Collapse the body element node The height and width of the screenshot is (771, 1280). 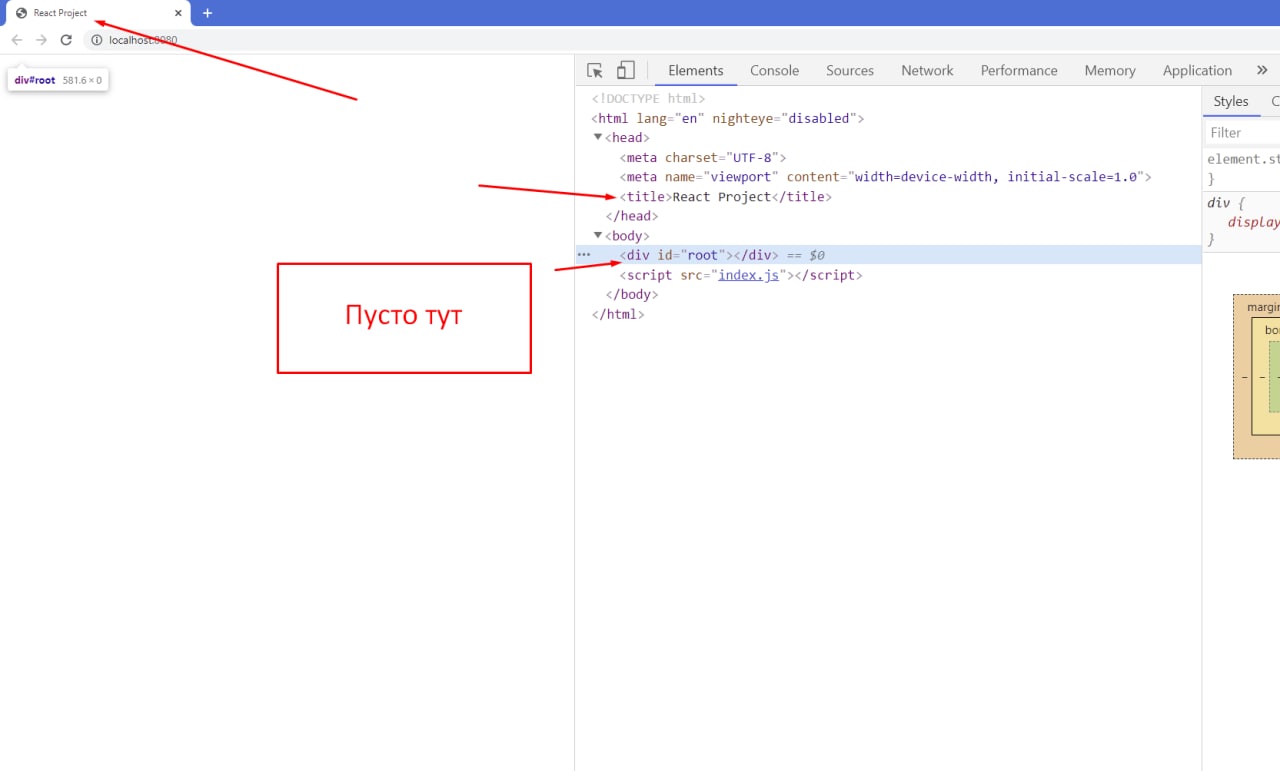coord(598,236)
